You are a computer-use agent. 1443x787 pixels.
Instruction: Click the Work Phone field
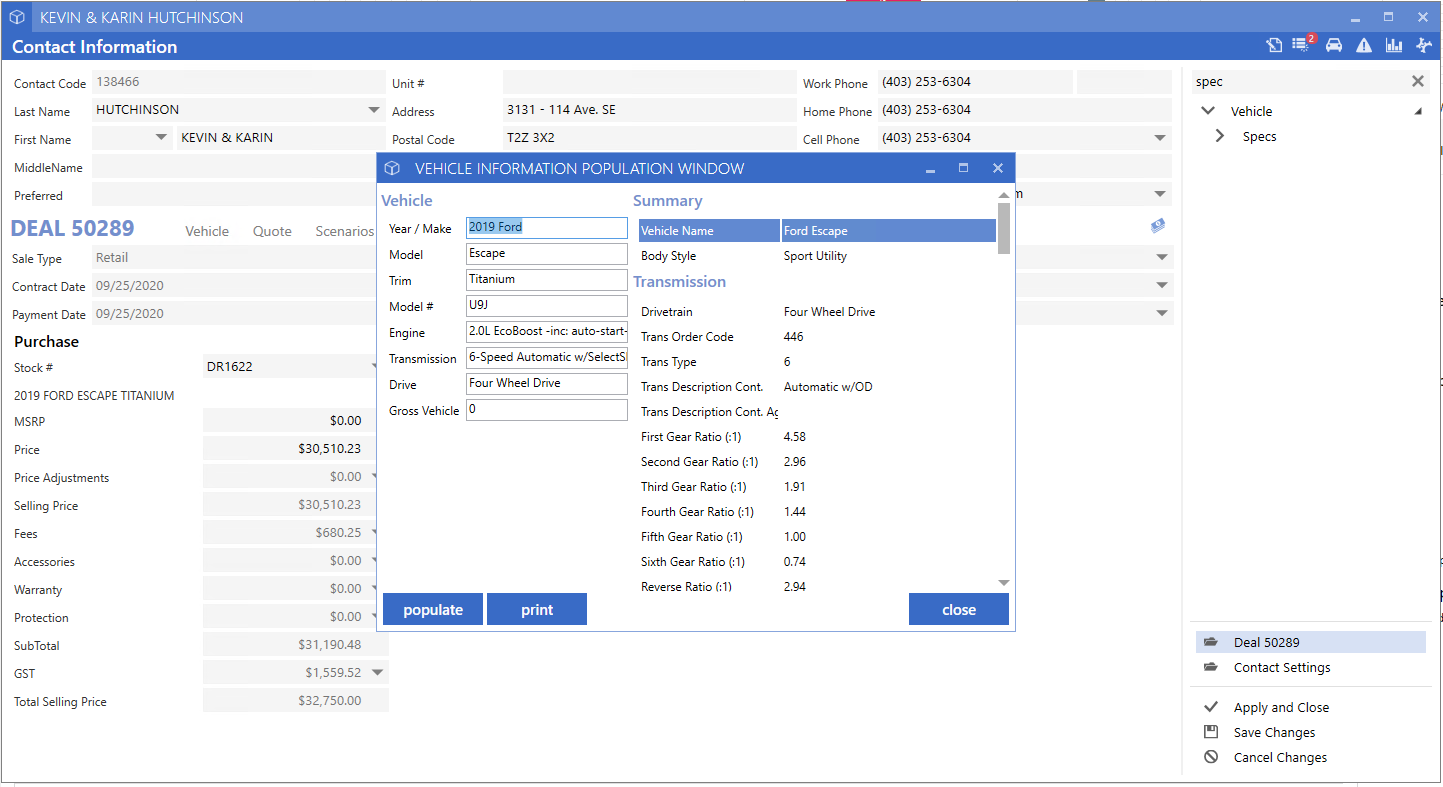point(975,82)
